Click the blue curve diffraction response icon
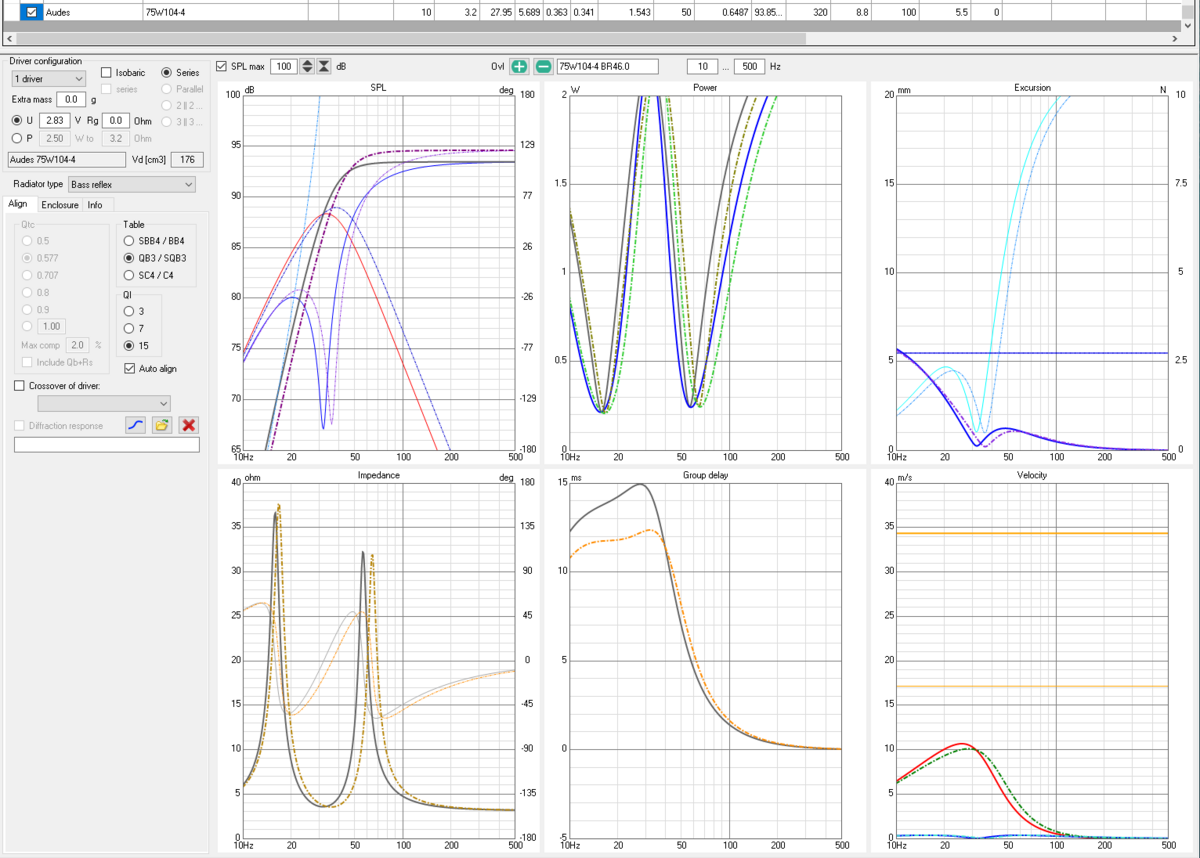1200x858 pixels. [136, 425]
